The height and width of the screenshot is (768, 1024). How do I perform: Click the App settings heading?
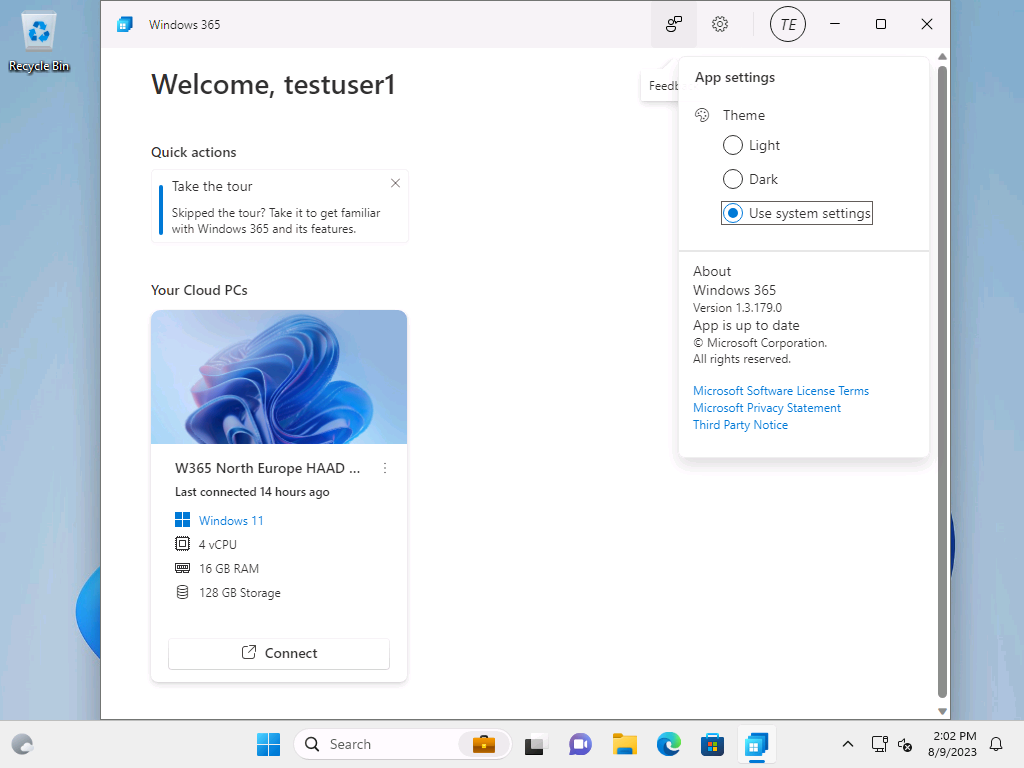[735, 77]
